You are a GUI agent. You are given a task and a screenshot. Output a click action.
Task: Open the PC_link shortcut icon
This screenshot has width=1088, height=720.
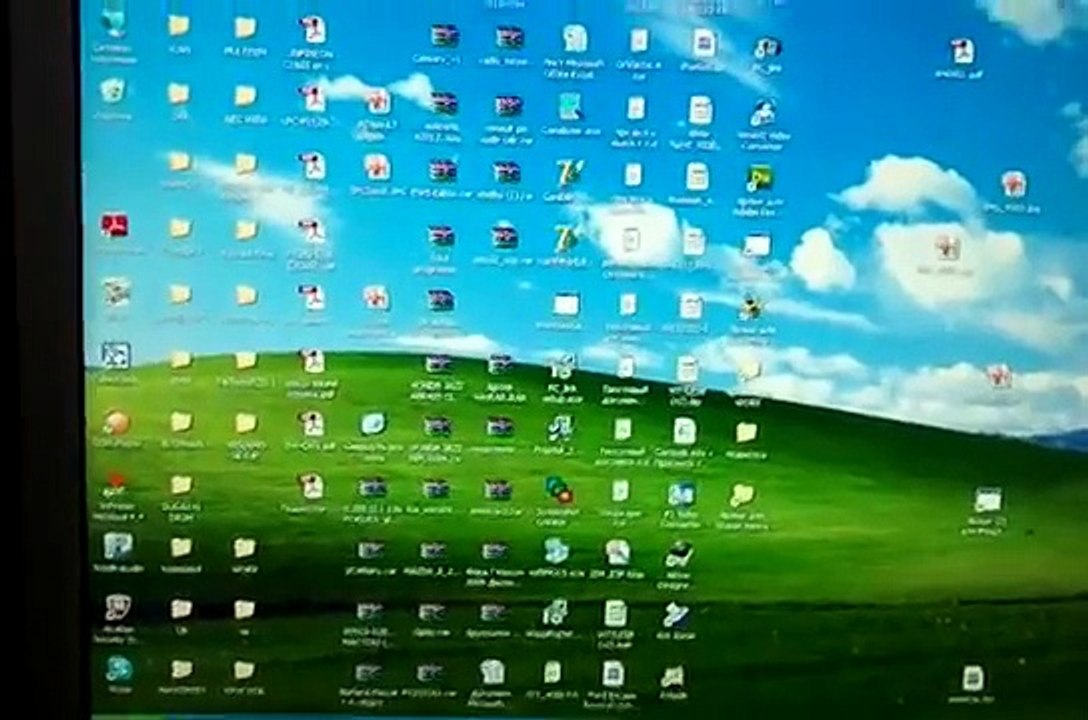(765, 47)
